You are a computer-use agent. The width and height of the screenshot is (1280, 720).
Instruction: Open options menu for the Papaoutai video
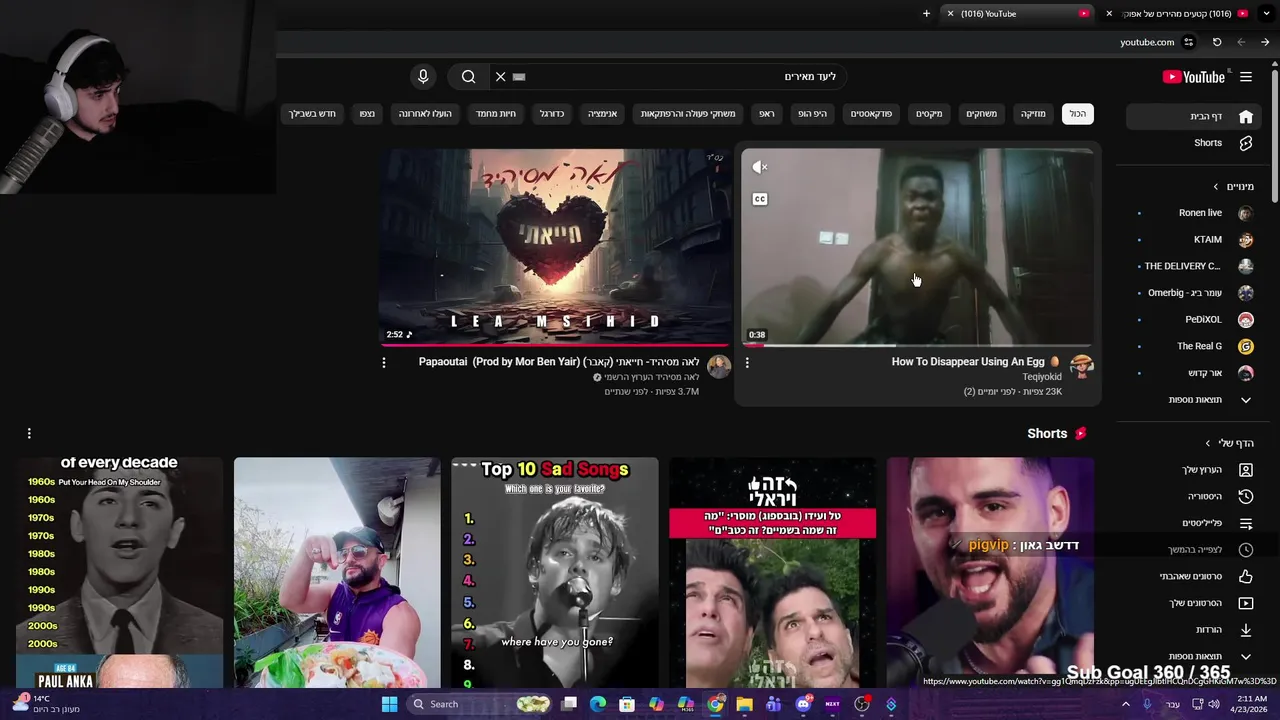coord(383,363)
